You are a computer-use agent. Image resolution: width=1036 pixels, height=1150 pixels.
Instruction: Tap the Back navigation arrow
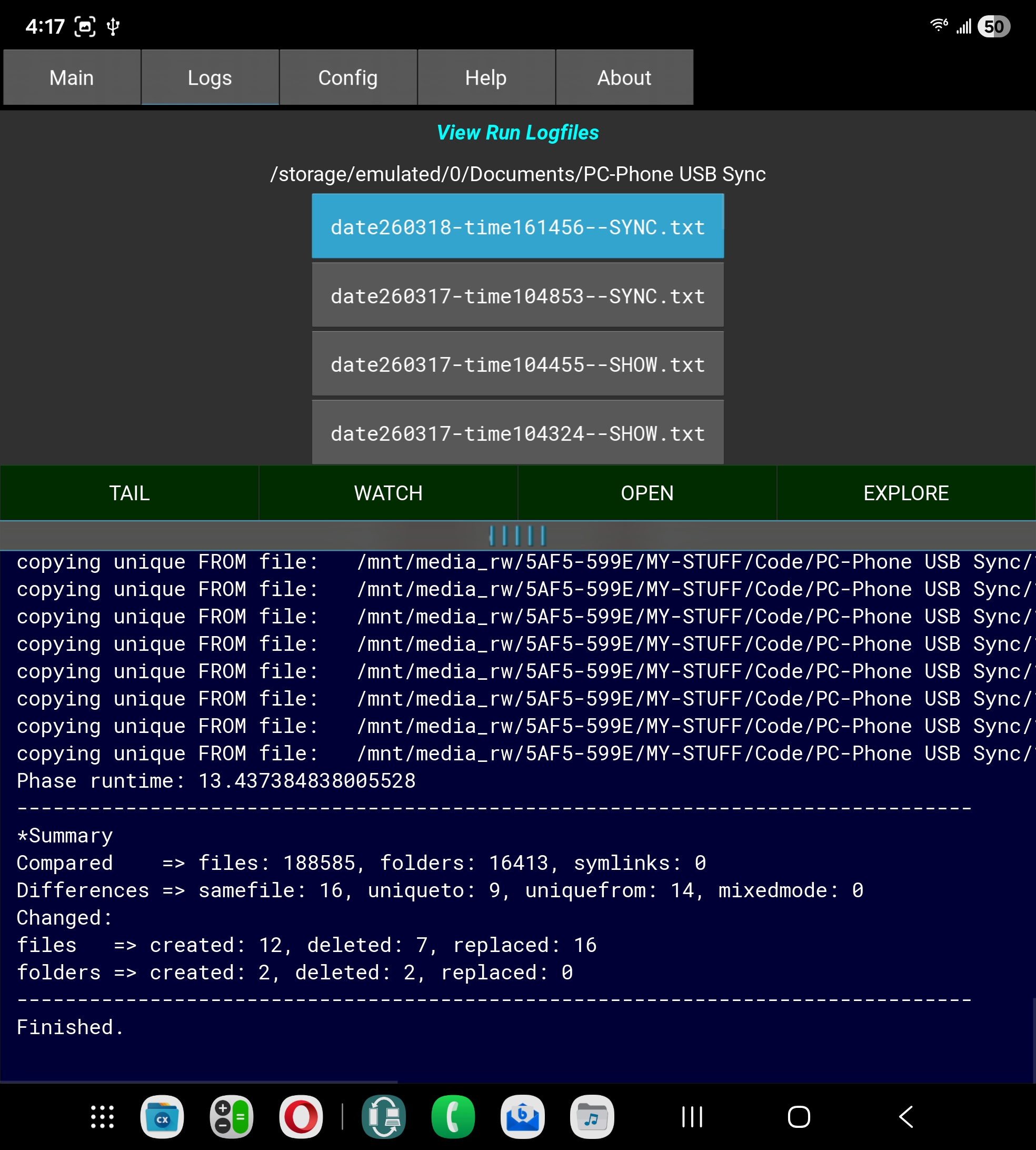[x=906, y=1117]
